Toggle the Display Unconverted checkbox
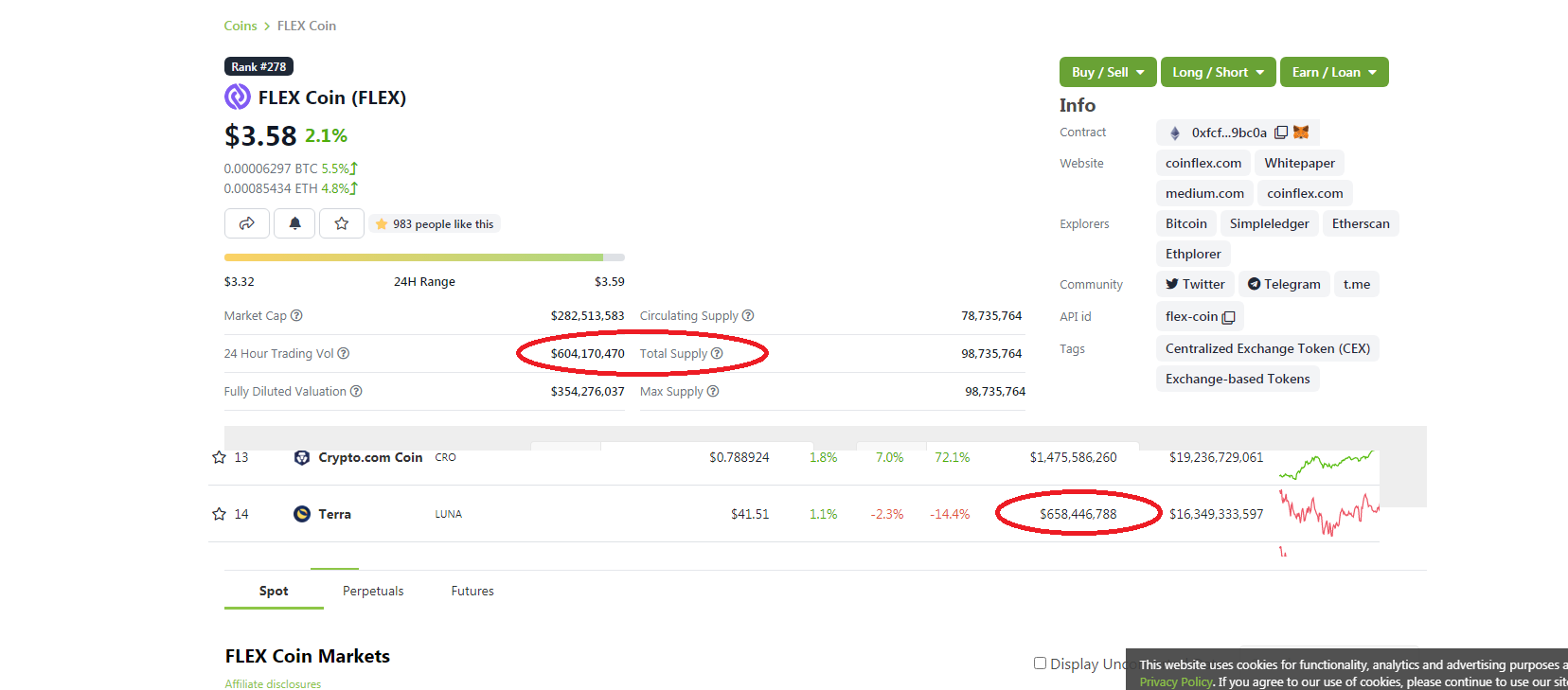 [x=1040, y=663]
